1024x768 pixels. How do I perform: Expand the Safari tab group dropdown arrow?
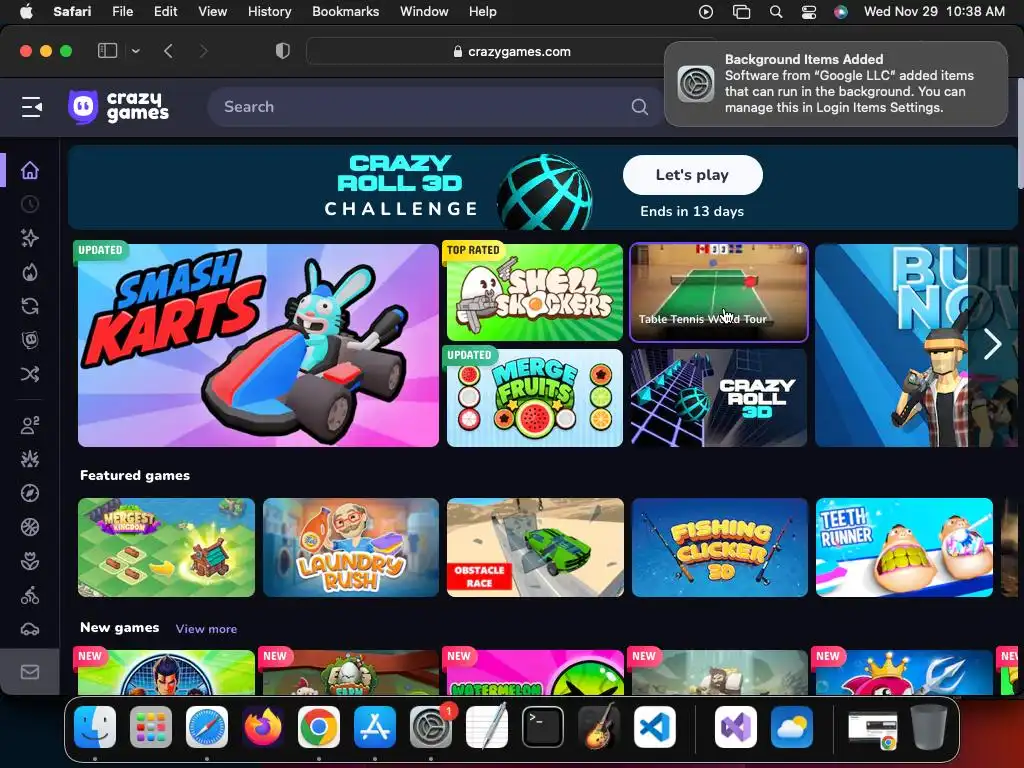point(135,51)
